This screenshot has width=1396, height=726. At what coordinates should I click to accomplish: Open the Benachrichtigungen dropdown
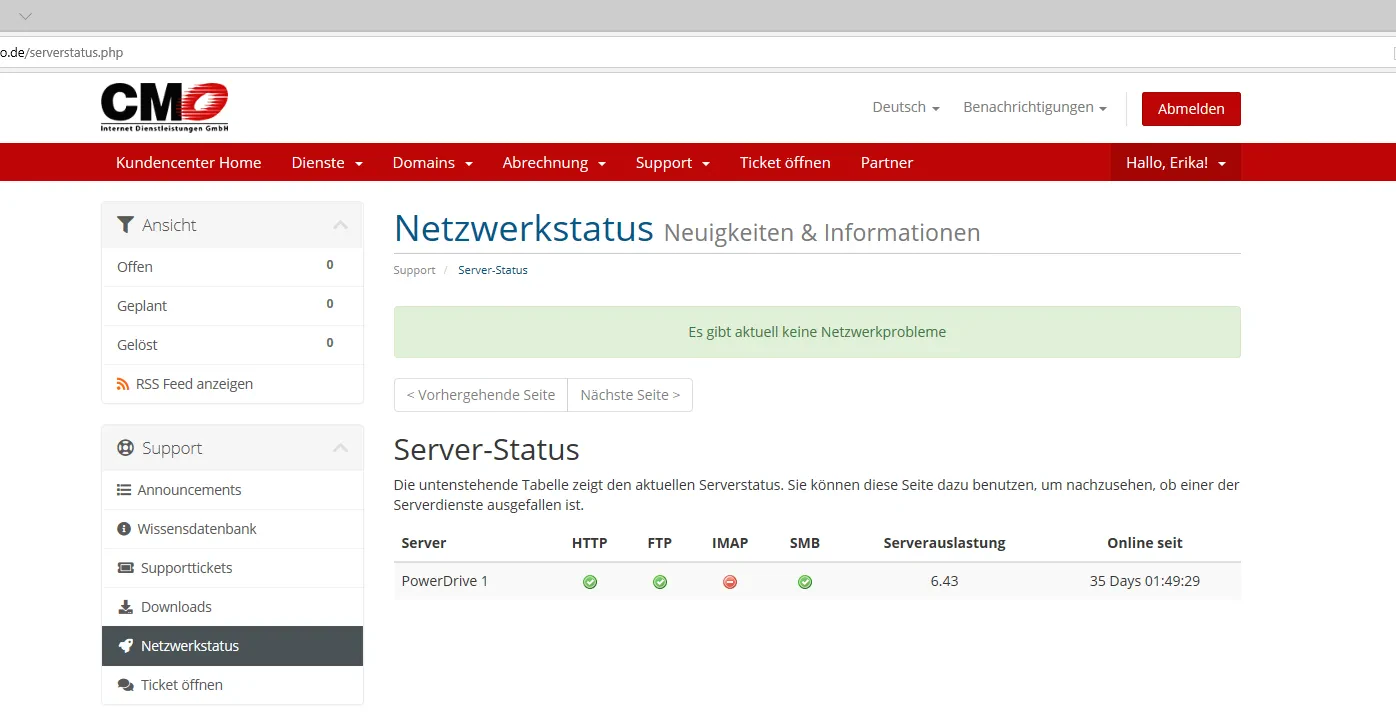1035,107
